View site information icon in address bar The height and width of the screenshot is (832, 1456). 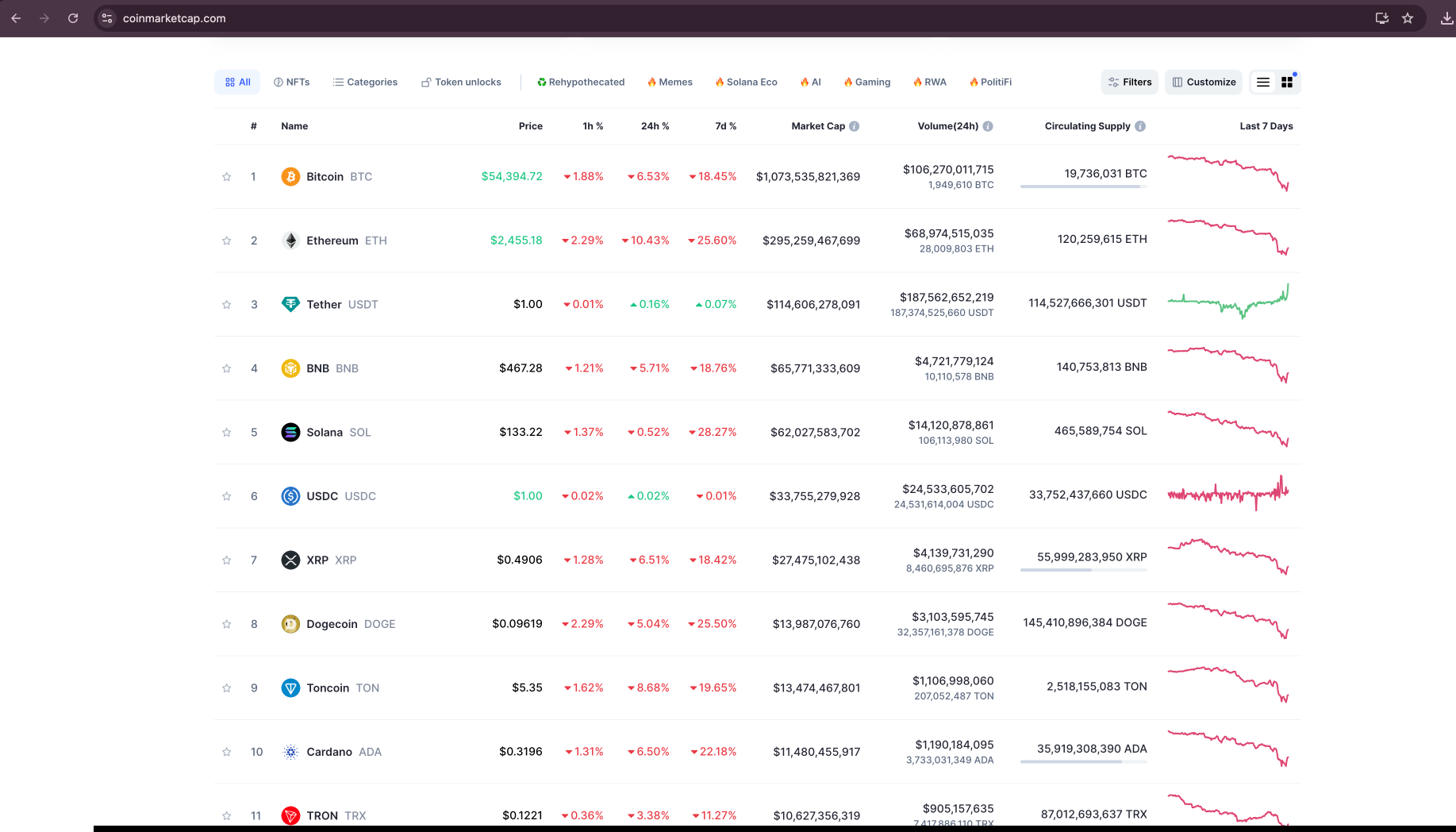pyautogui.click(x=107, y=17)
